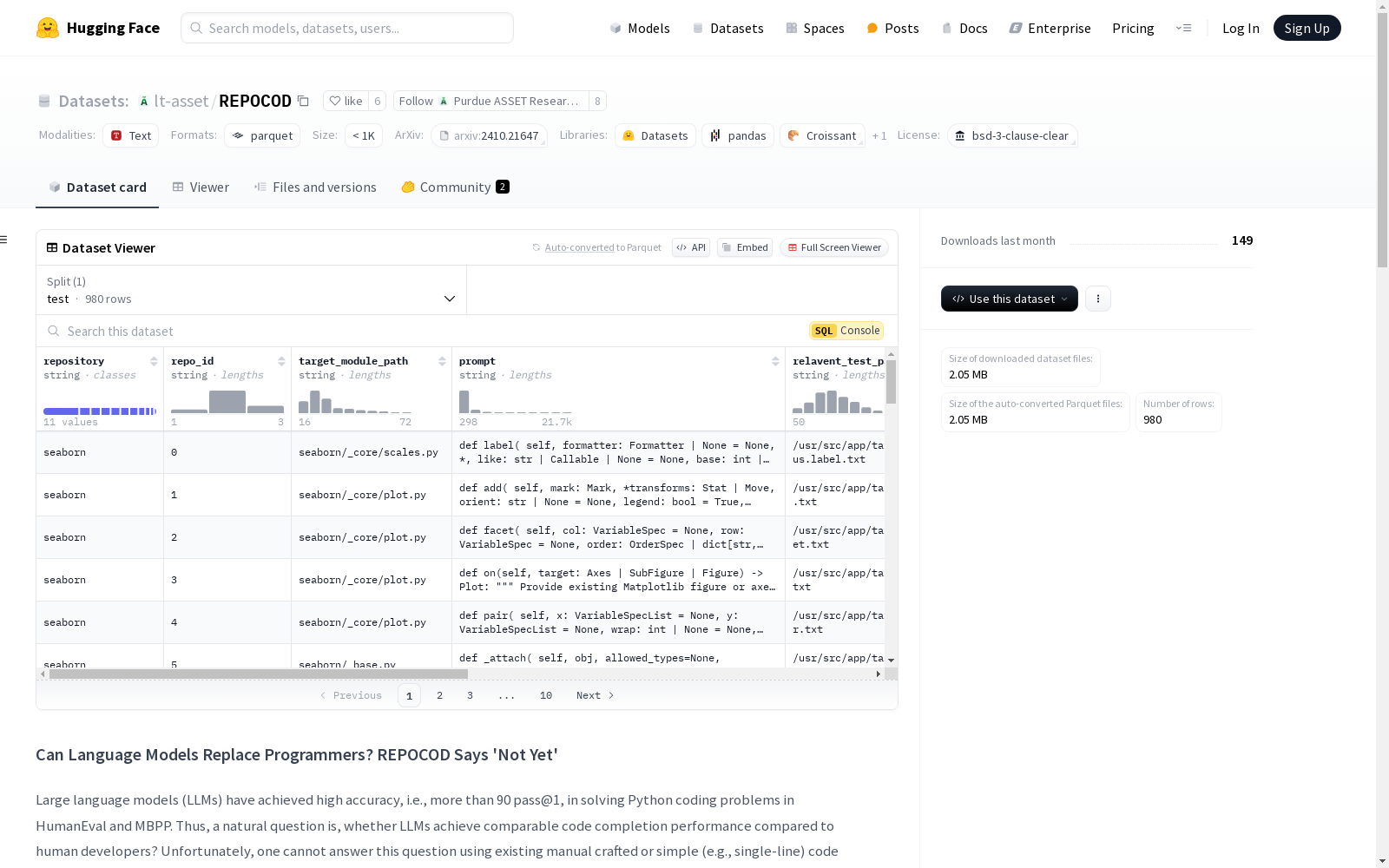Screen dimensions: 1389x868
Task: Open the arxiv:2410.21647 paper tag
Action: [489, 135]
